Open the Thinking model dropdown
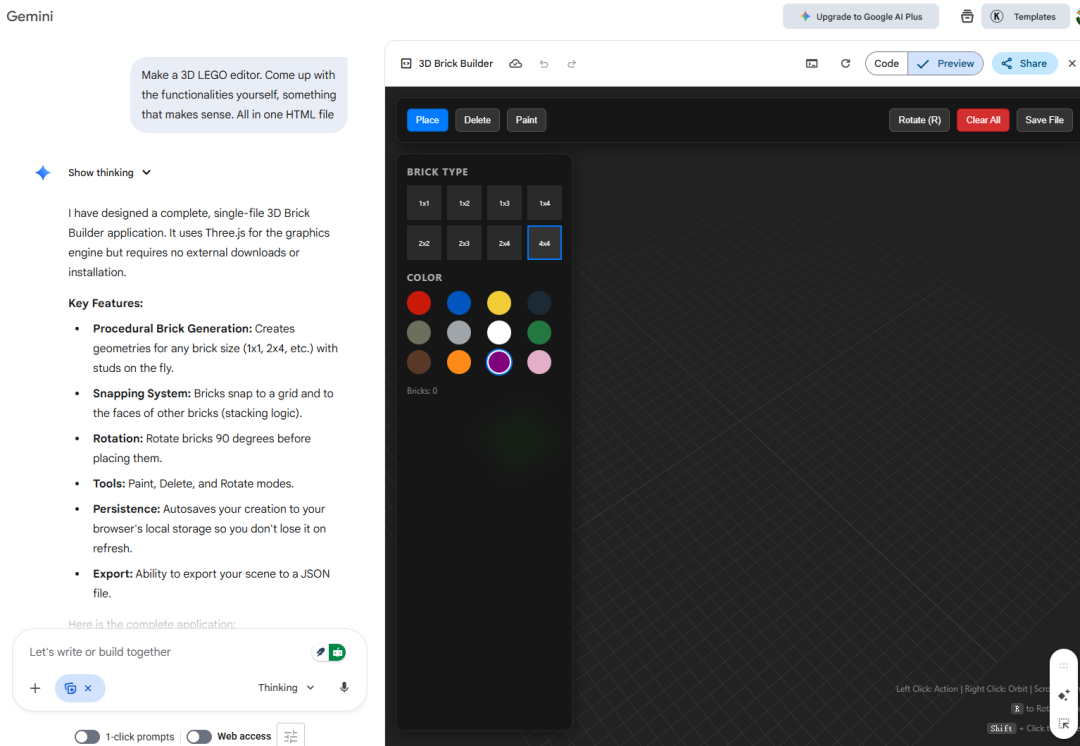The height and width of the screenshot is (746, 1080). (x=286, y=688)
